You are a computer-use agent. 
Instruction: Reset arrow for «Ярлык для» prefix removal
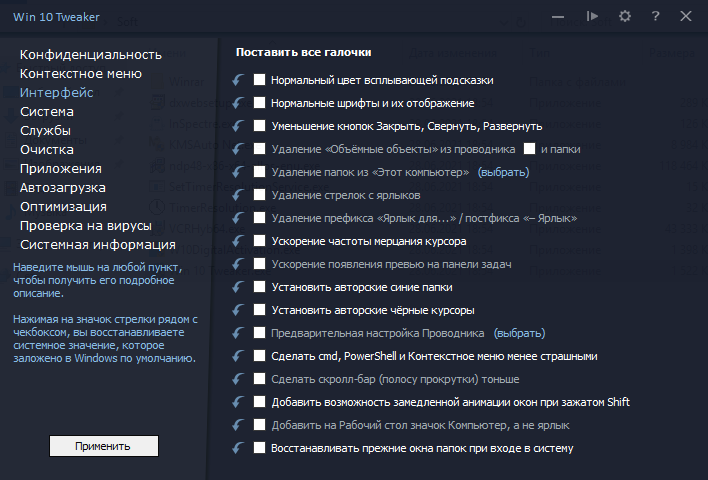[238, 218]
